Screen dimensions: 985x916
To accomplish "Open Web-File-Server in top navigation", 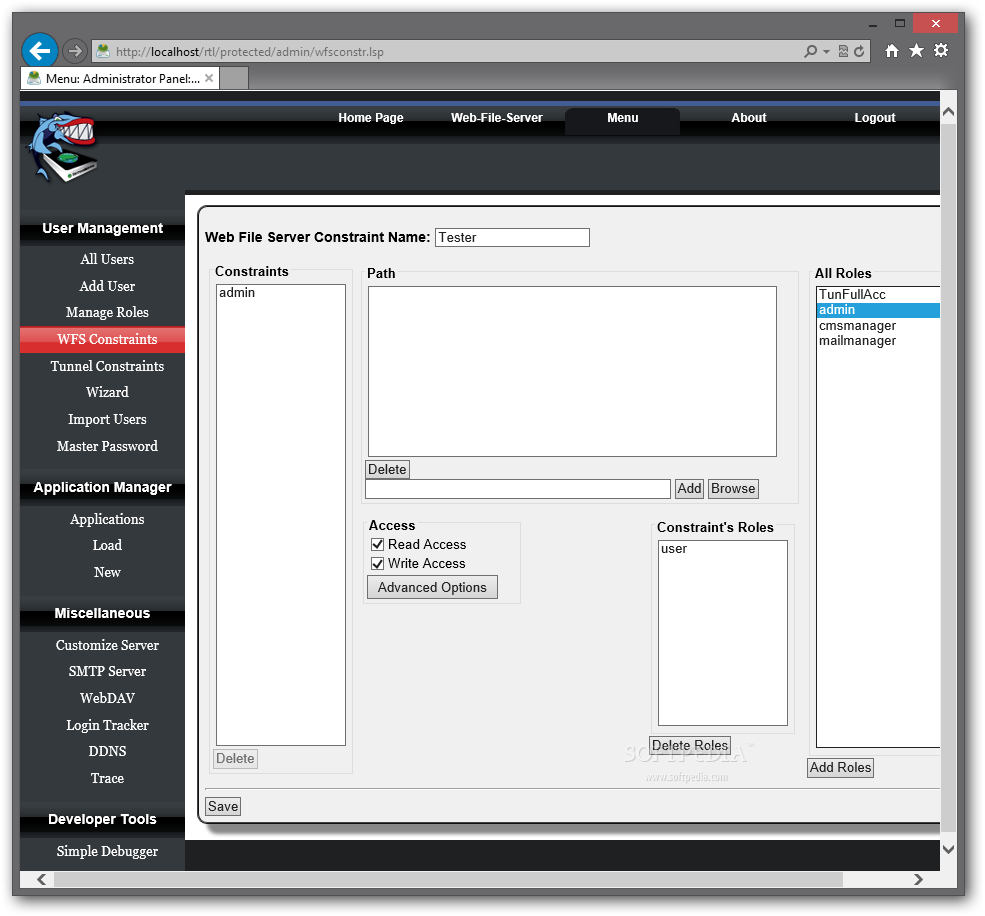I will click(x=496, y=118).
